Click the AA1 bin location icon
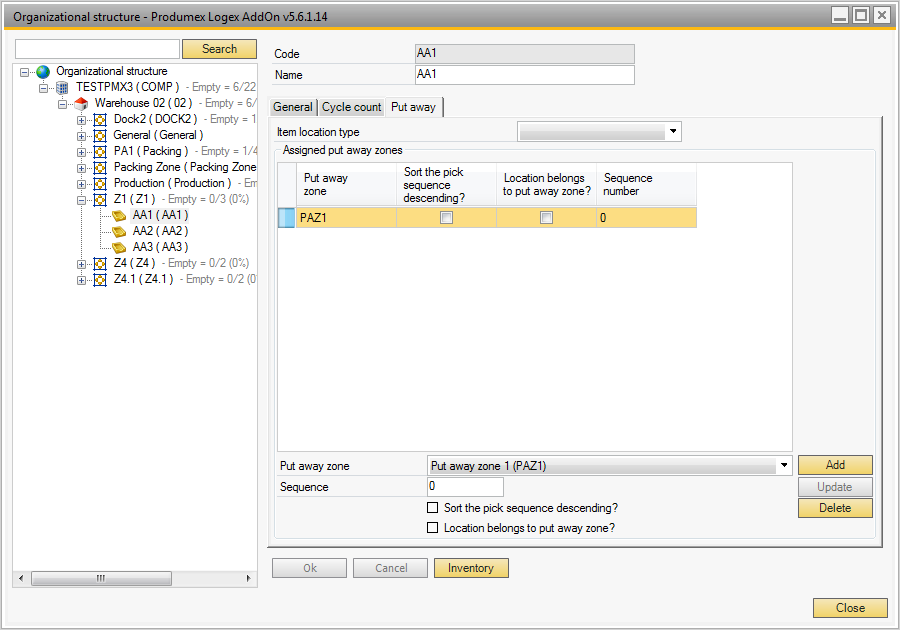The height and width of the screenshot is (630, 900). pyautogui.click(x=119, y=216)
